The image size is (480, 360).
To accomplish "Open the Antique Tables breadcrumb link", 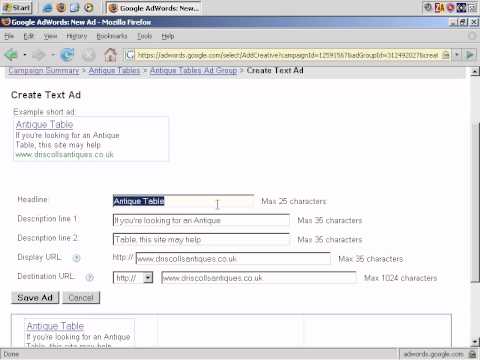I will tap(114, 71).
